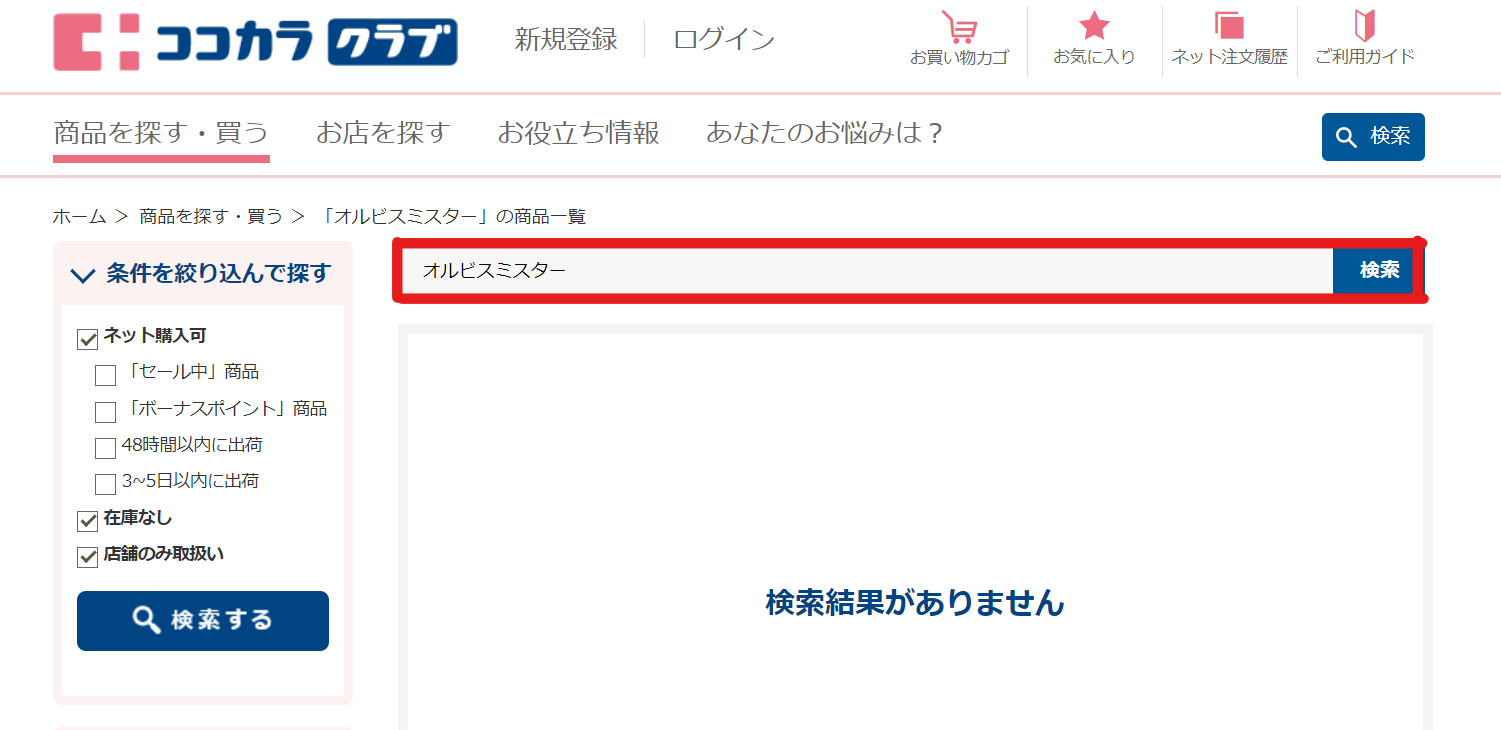
Task: Uncheck the 在庫なし checkbox
Action: (x=88, y=521)
